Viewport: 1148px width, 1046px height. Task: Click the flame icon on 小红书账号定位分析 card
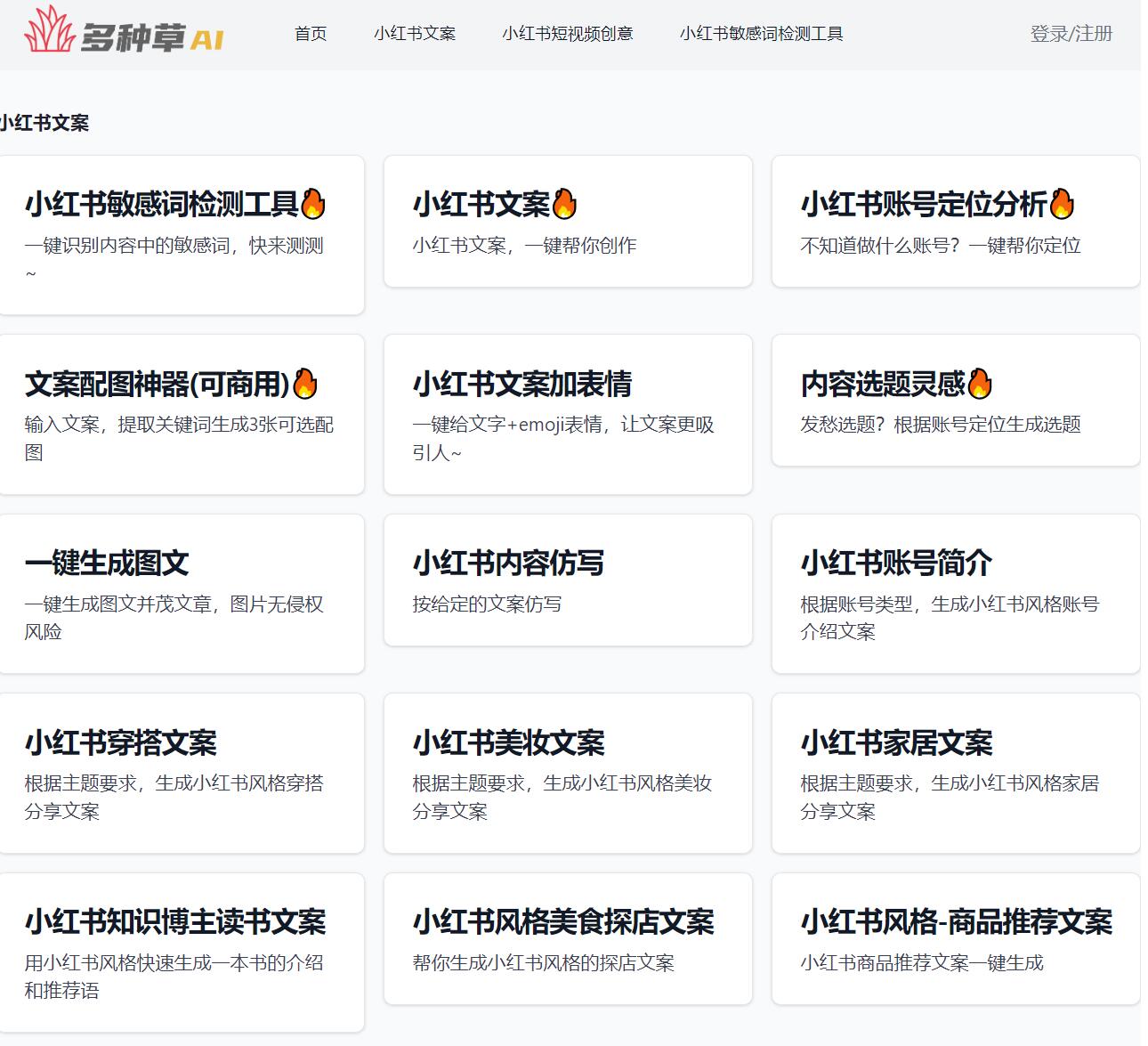[1062, 204]
